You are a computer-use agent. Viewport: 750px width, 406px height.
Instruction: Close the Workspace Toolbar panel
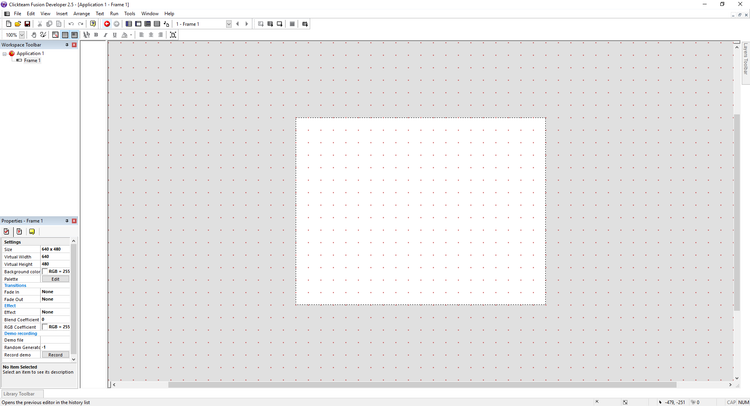(x=74, y=45)
